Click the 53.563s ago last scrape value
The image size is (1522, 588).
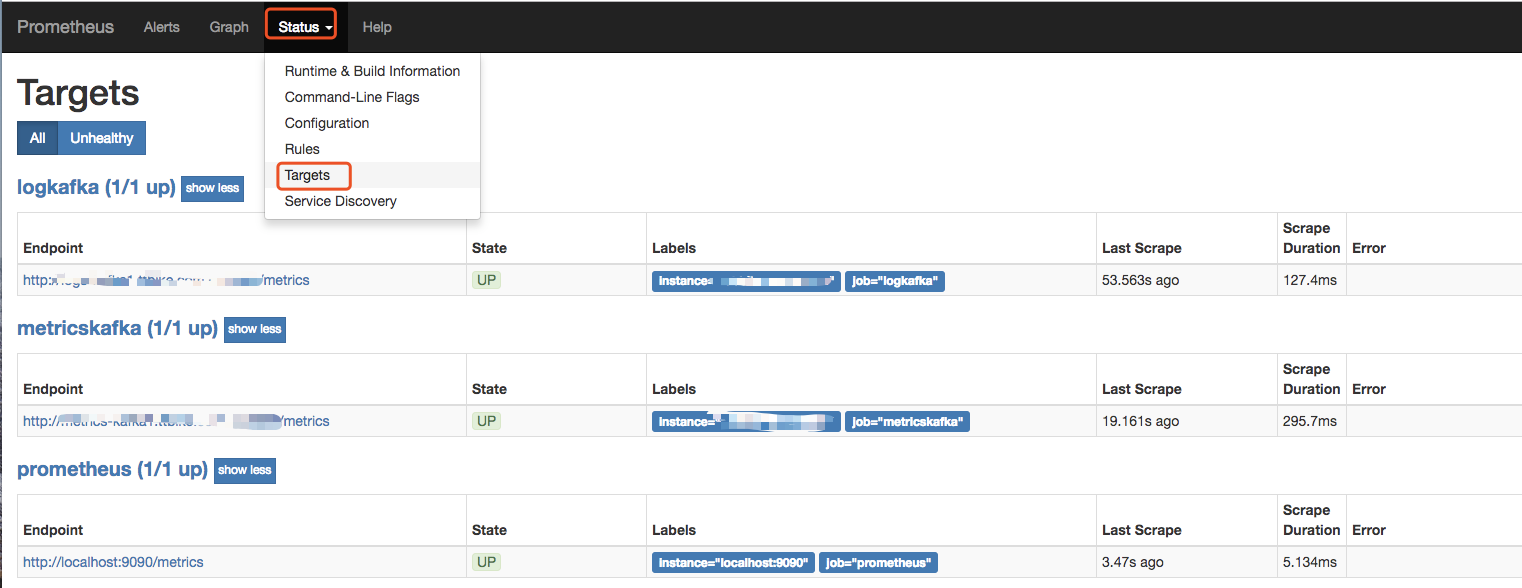1140,280
